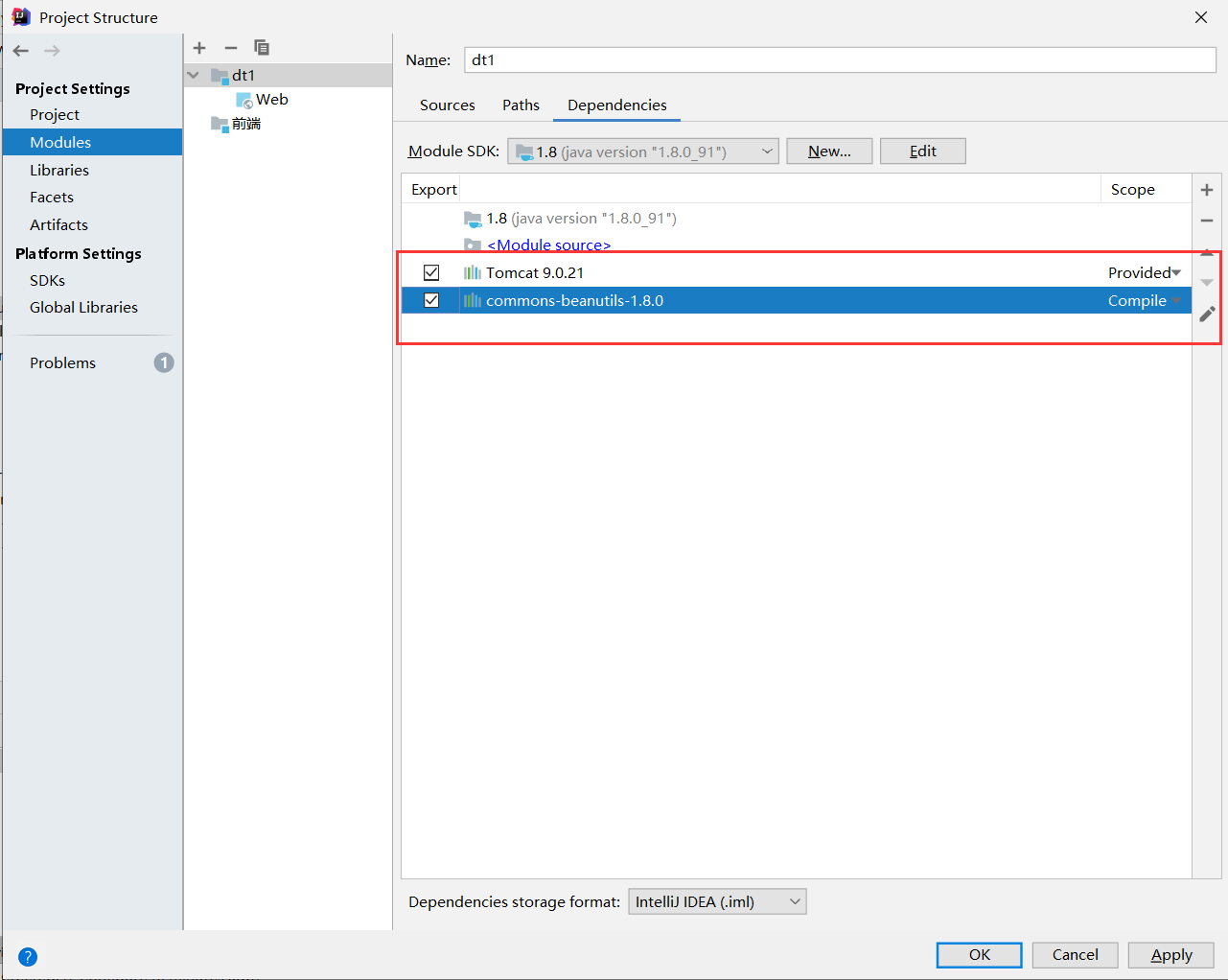This screenshot has width=1228, height=980.
Task: Click the <Module source> link
Action: pos(548,245)
